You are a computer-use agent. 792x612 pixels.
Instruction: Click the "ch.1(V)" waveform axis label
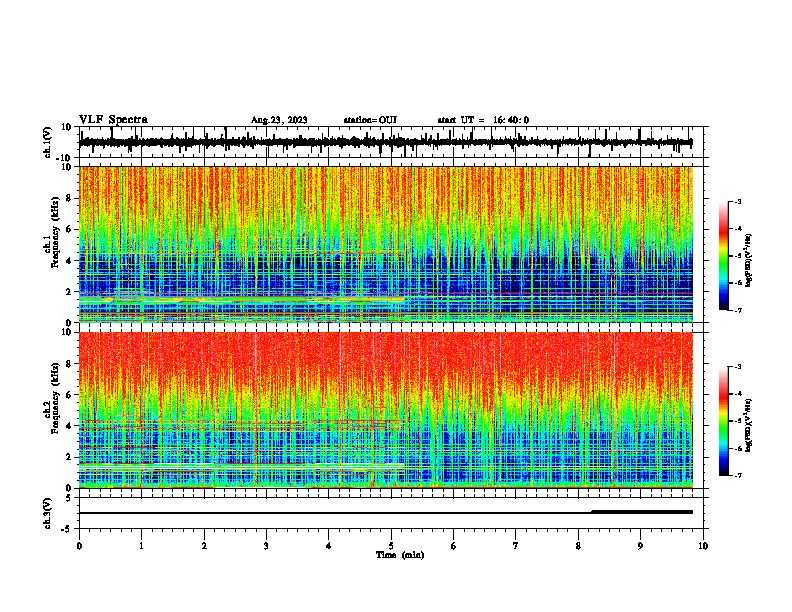[48, 142]
